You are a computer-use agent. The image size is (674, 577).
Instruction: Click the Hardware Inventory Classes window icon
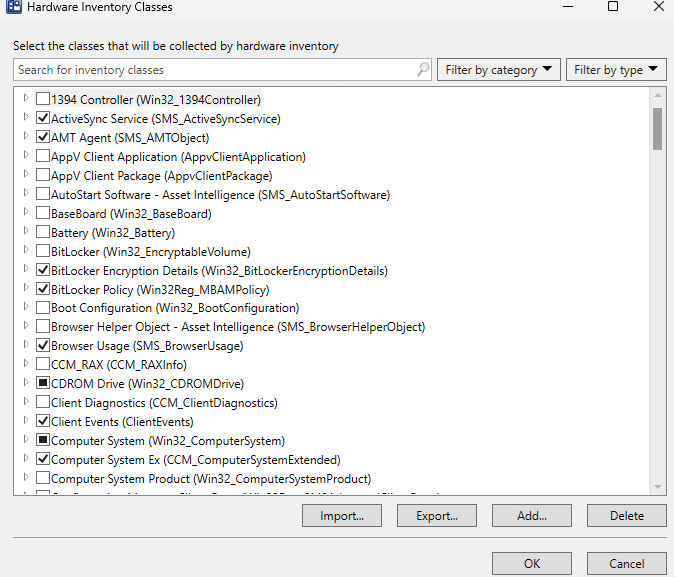pos(14,7)
